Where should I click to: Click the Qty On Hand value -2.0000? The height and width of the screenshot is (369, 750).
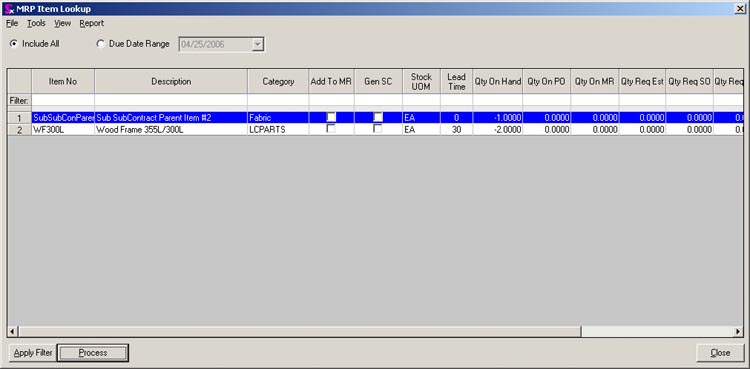497,130
